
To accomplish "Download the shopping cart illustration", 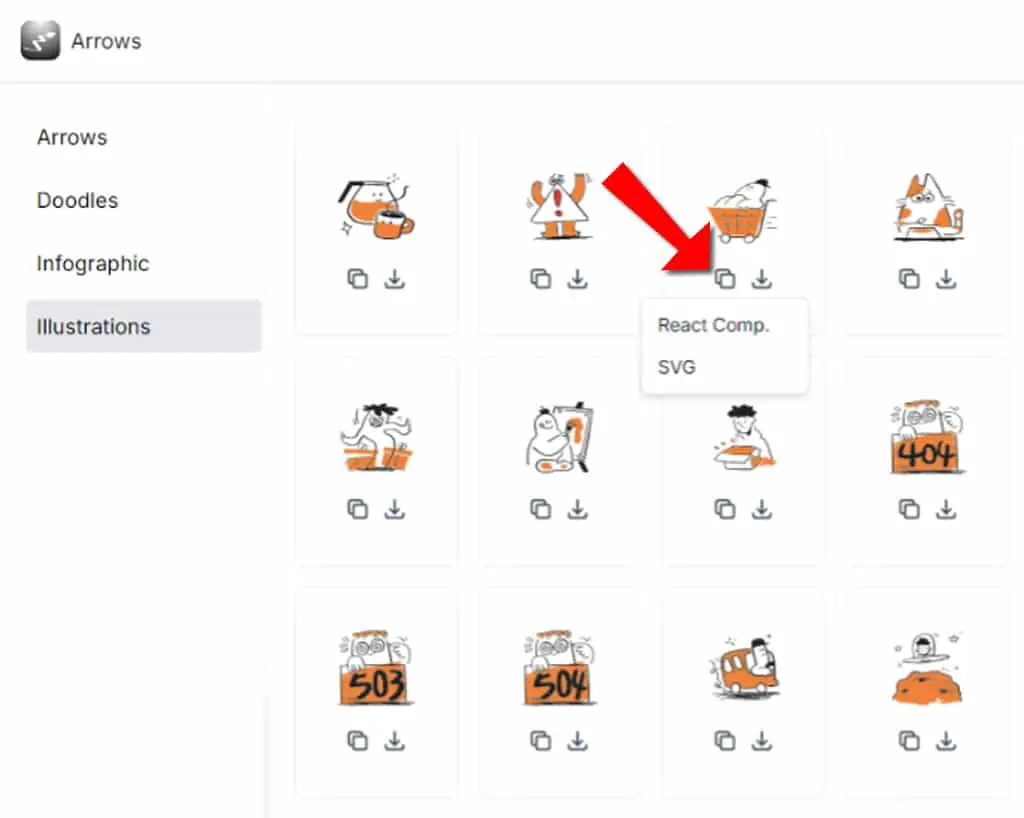I will pyautogui.click(x=761, y=279).
